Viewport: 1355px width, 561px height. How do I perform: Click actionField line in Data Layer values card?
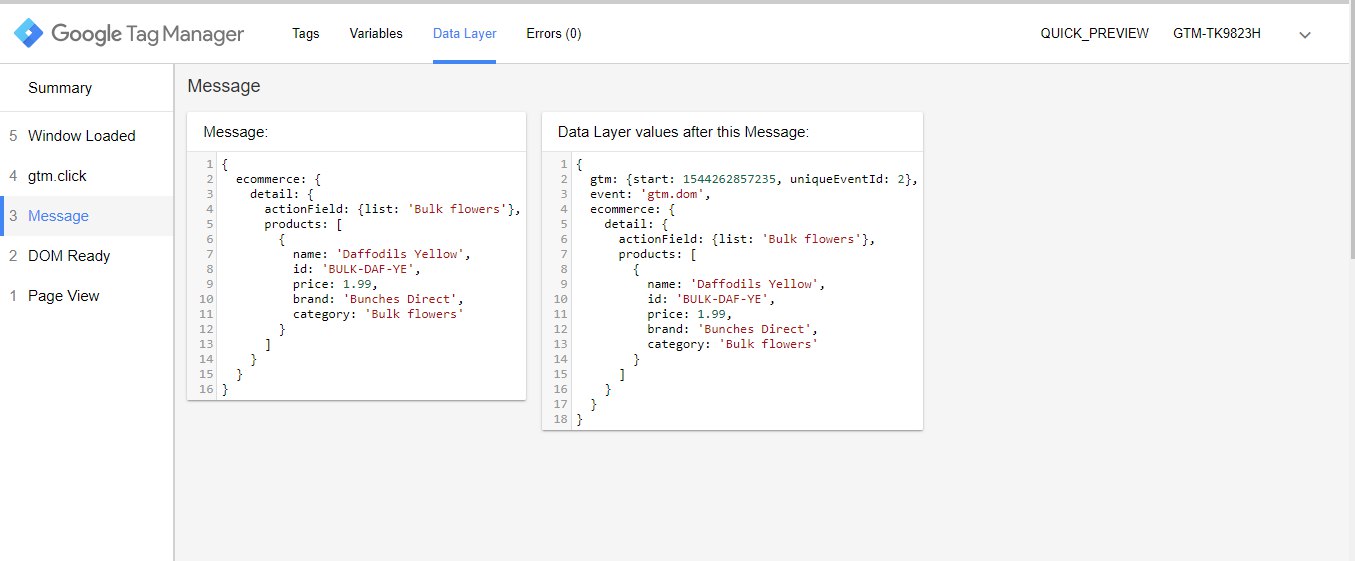click(x=747, y=239)
